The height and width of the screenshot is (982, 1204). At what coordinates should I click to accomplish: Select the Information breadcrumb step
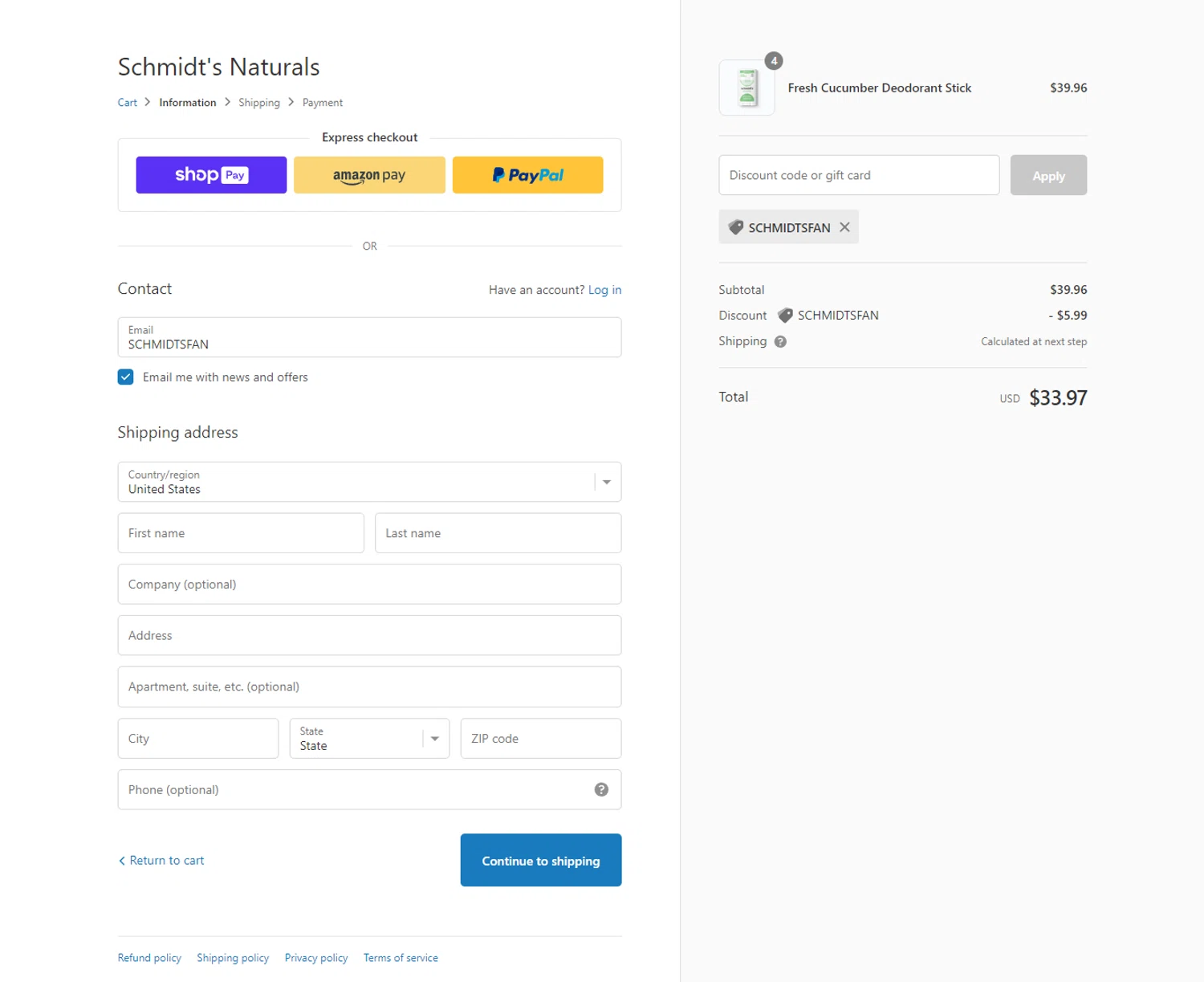(187, 103)
